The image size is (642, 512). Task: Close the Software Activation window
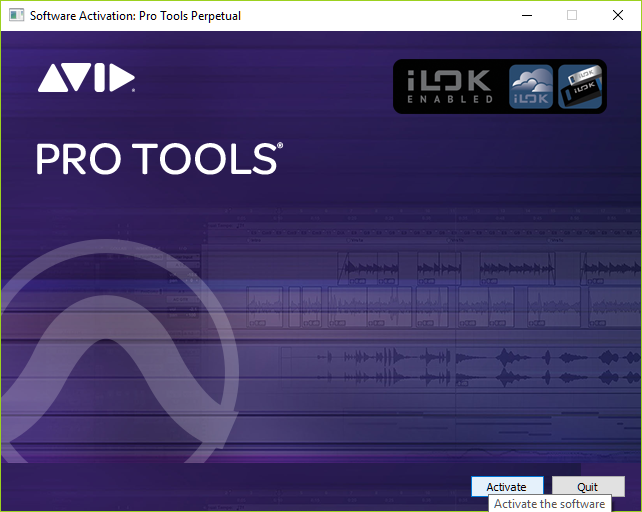pos(618,15)
